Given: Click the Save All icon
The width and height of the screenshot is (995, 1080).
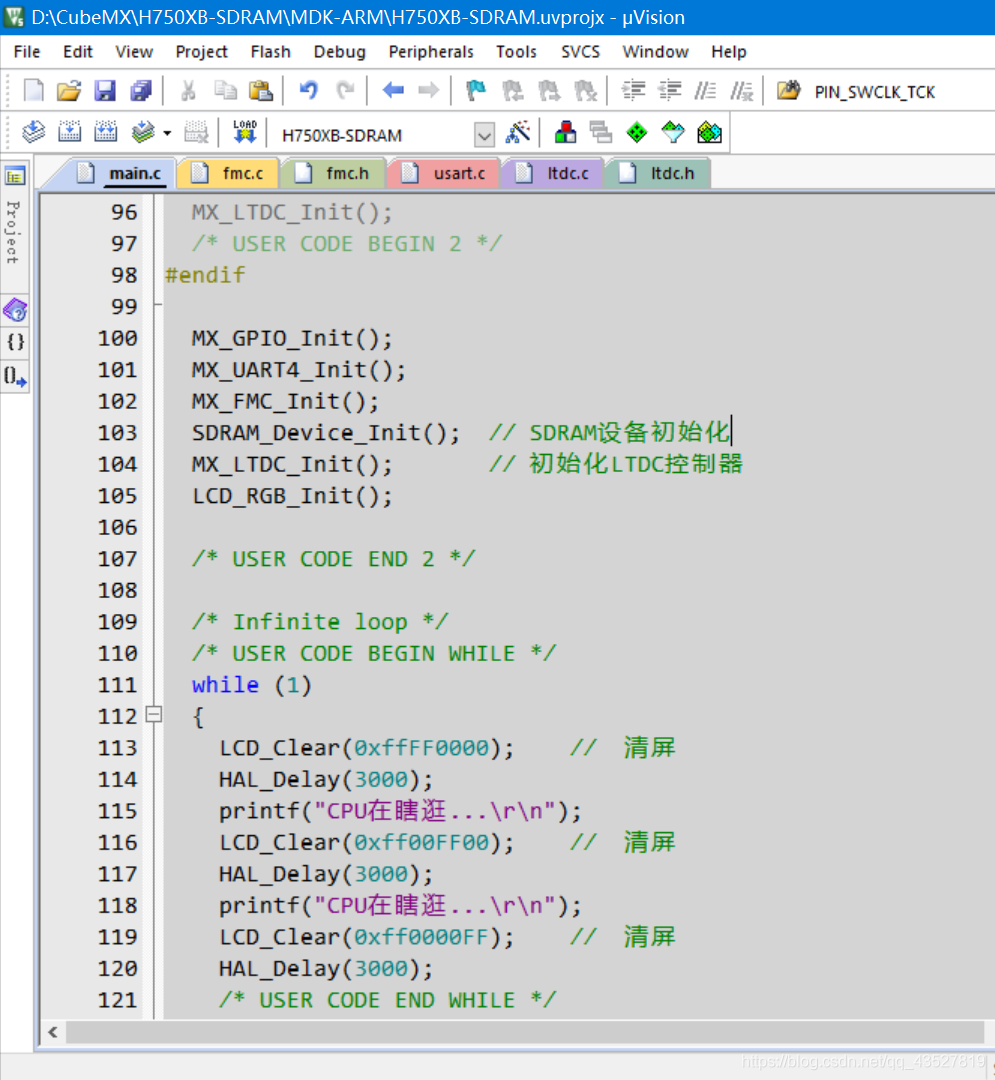Looking at the screenshot, I should (x=141, y=90).
